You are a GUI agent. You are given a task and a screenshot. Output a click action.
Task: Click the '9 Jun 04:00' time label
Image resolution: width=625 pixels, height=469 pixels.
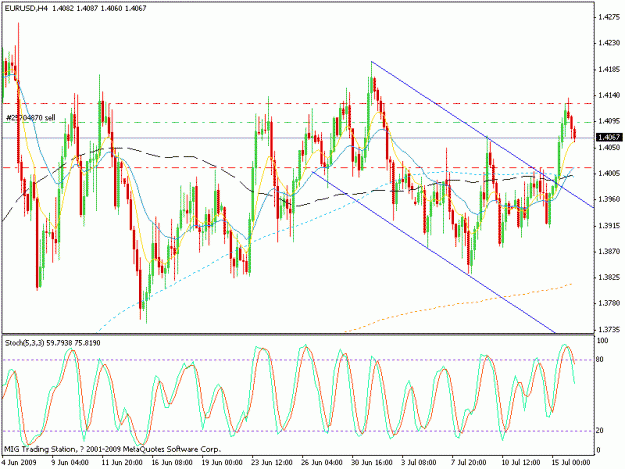tap(70, 462)
